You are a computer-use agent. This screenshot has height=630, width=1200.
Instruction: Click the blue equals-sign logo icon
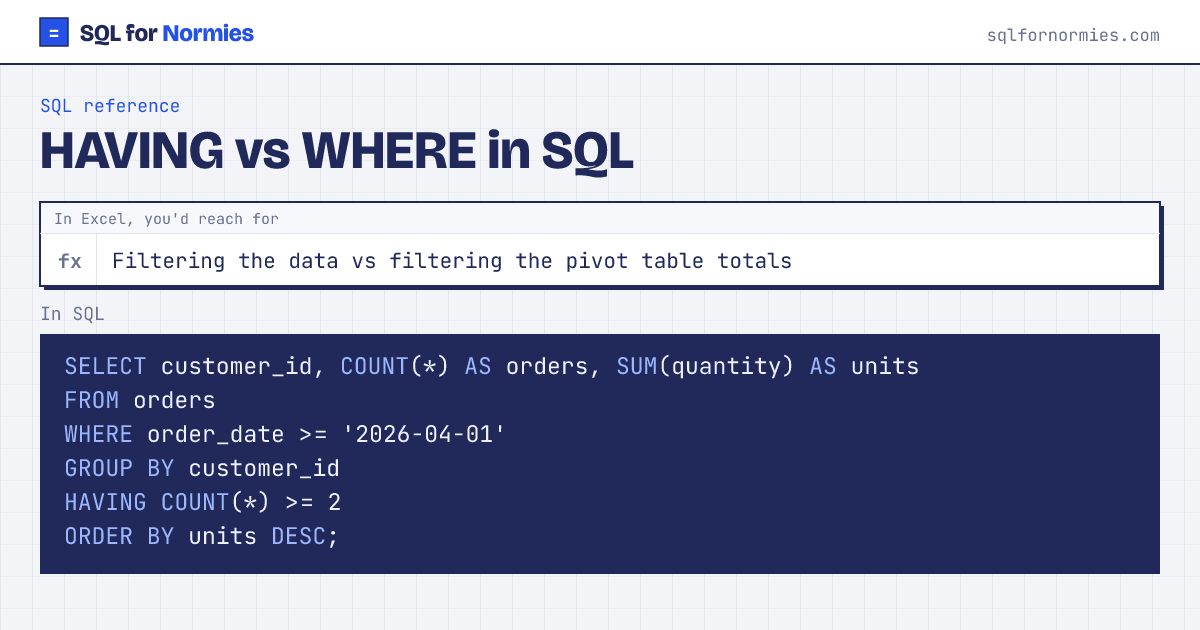54,33
